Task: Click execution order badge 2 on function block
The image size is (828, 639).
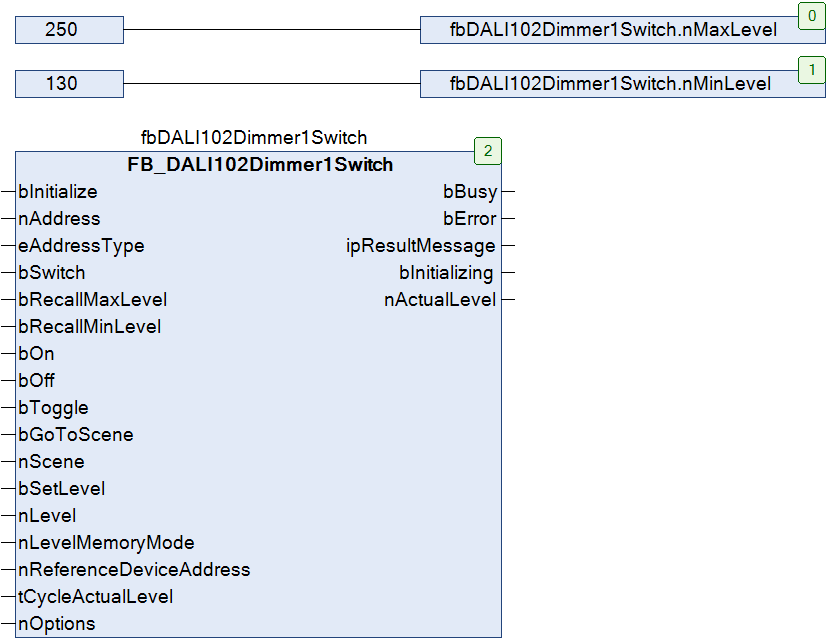Action: coord(488,151)
